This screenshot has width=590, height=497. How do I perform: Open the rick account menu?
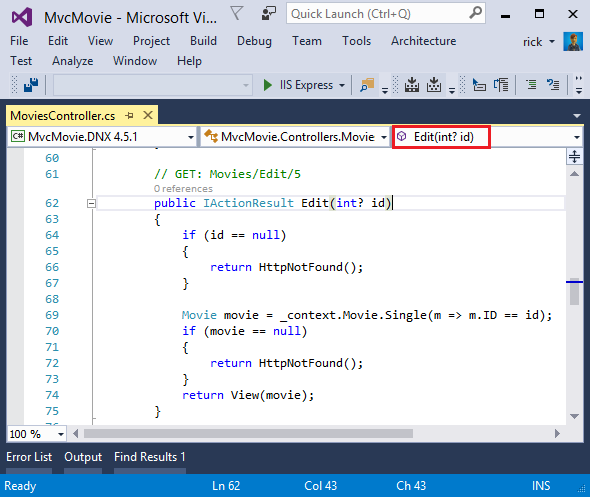click(539, 42)
